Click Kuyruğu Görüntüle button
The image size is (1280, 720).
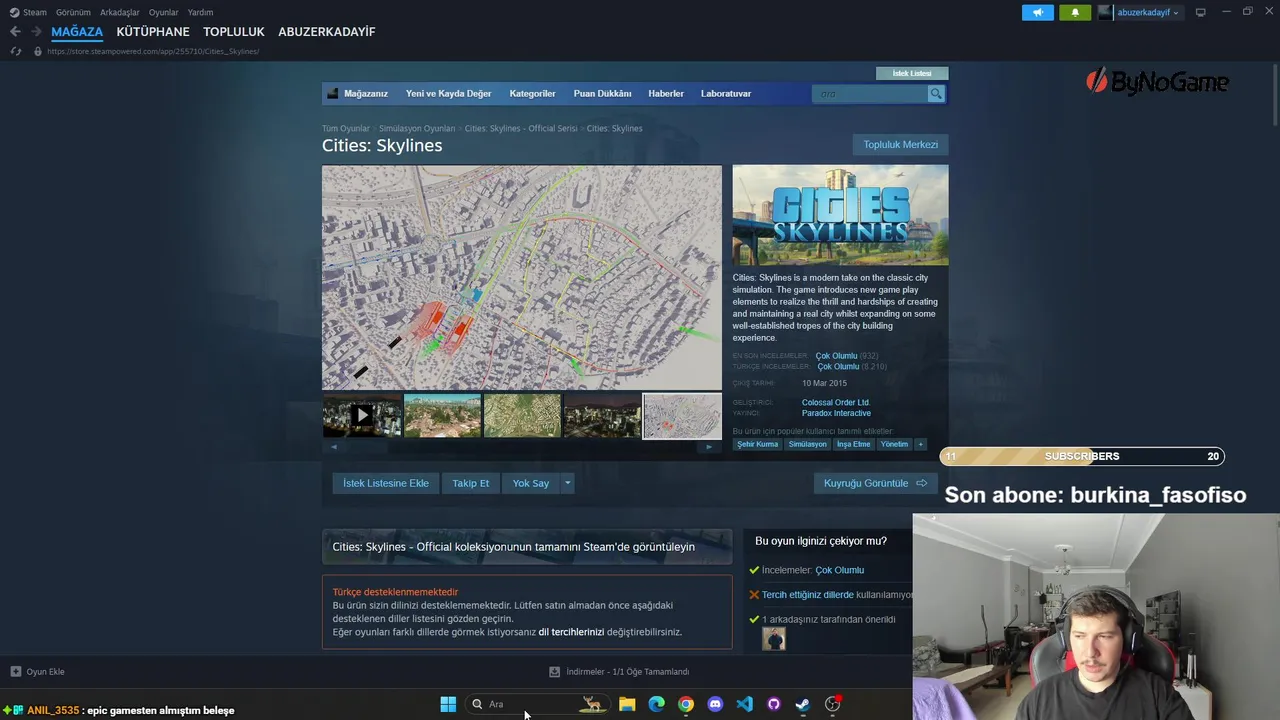[875, 483]
